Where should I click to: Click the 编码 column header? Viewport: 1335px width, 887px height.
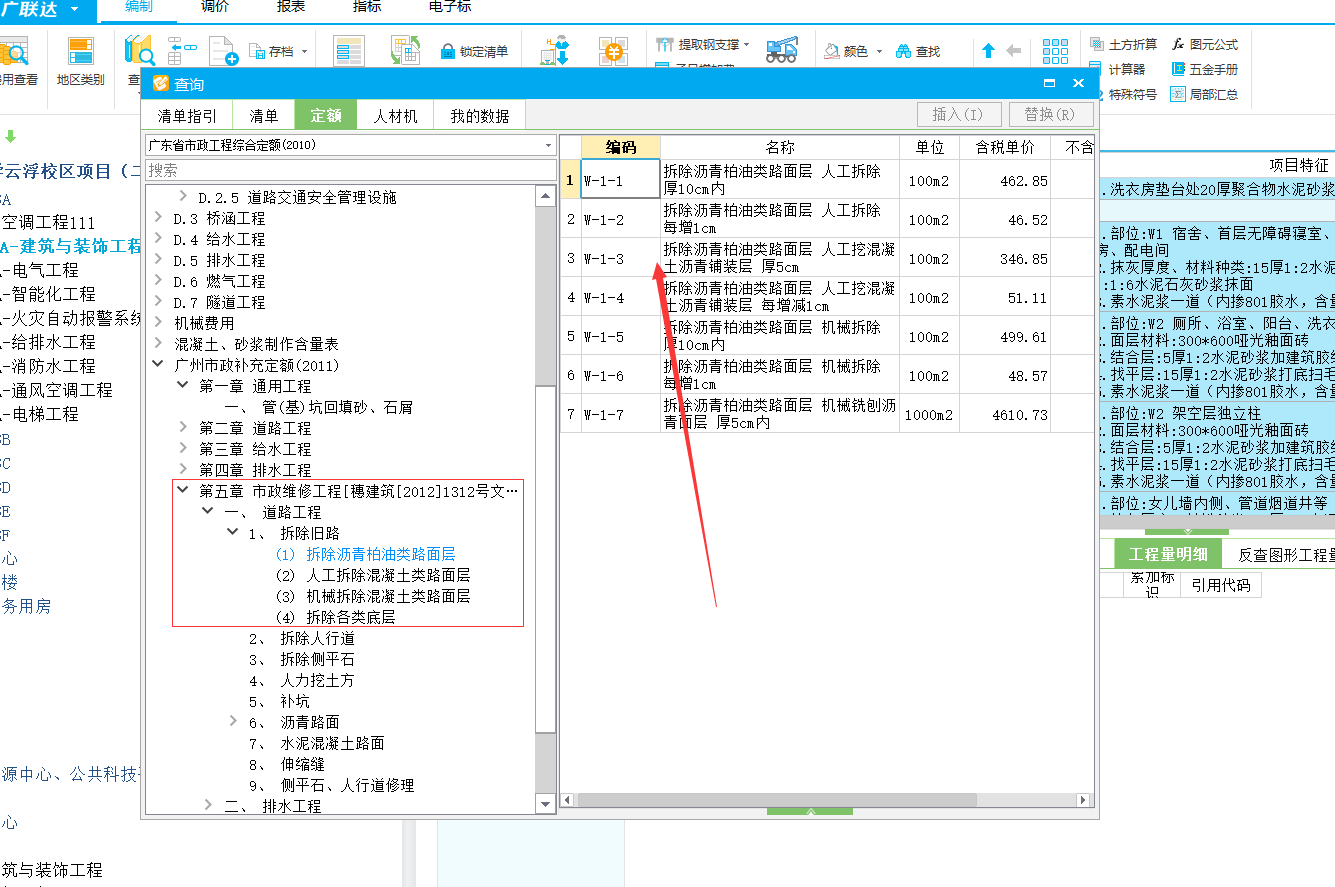[621, 147]
